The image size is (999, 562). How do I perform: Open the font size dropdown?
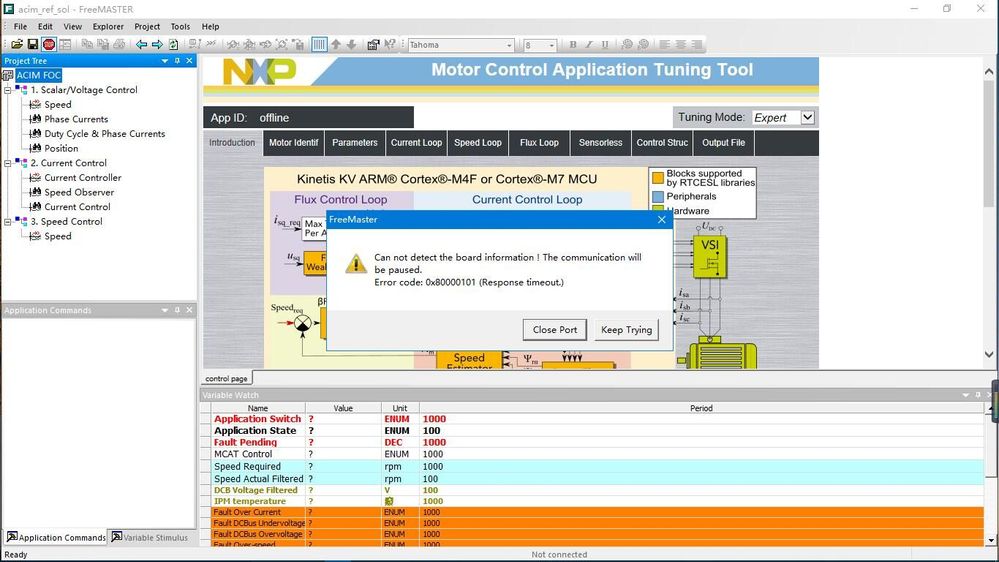click(x=552, y=45)
